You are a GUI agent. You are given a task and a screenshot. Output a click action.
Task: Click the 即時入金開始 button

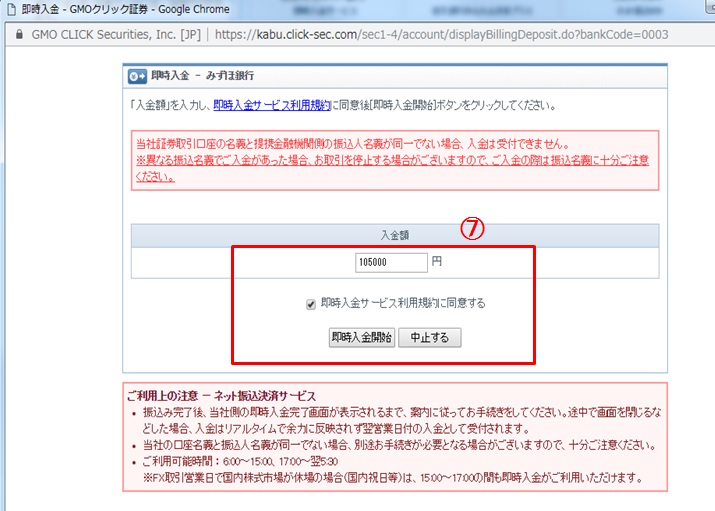(362, 338)
